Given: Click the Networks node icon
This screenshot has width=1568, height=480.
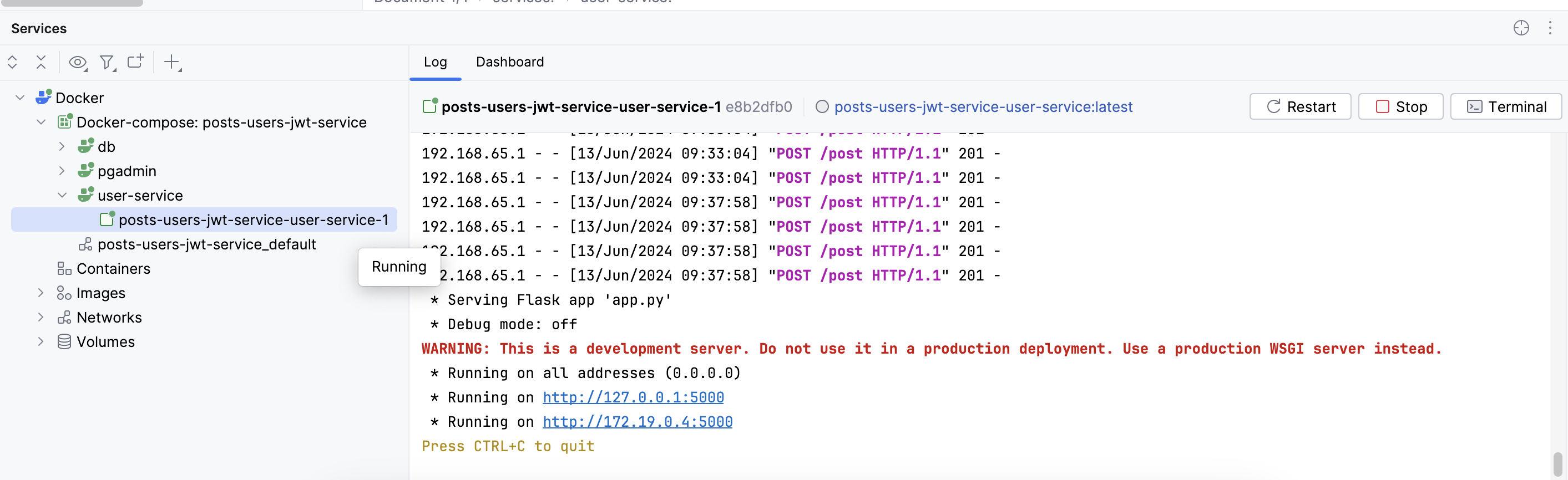Looking at the screenshot, I should (64, 317).
